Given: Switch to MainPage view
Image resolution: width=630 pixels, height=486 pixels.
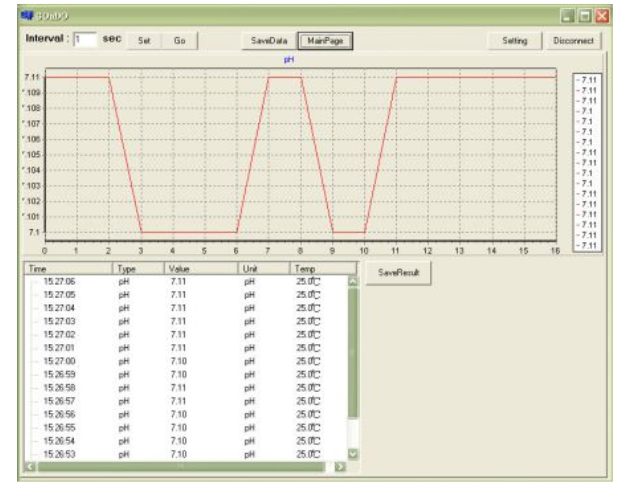Looking at the screenshot, I should point(326,41).
